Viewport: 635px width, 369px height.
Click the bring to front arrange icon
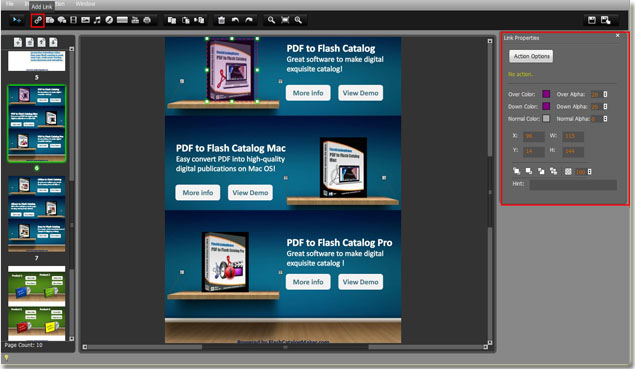coord(516,171)
